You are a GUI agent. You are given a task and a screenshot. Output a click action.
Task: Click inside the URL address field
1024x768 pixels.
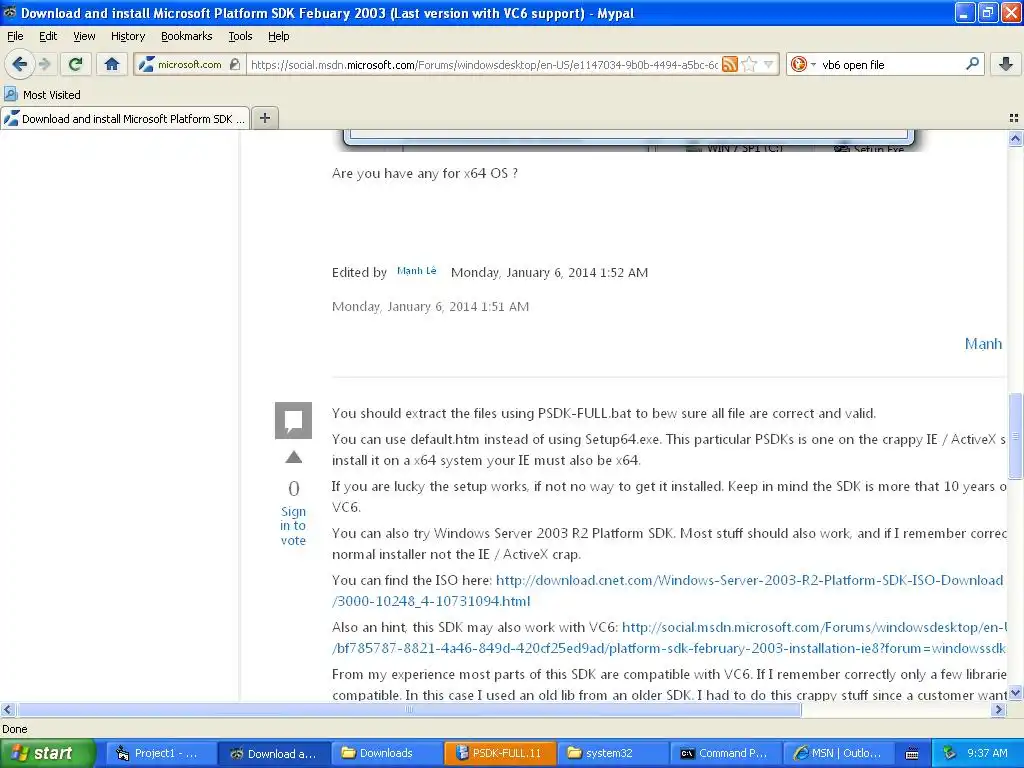point(484,64)
